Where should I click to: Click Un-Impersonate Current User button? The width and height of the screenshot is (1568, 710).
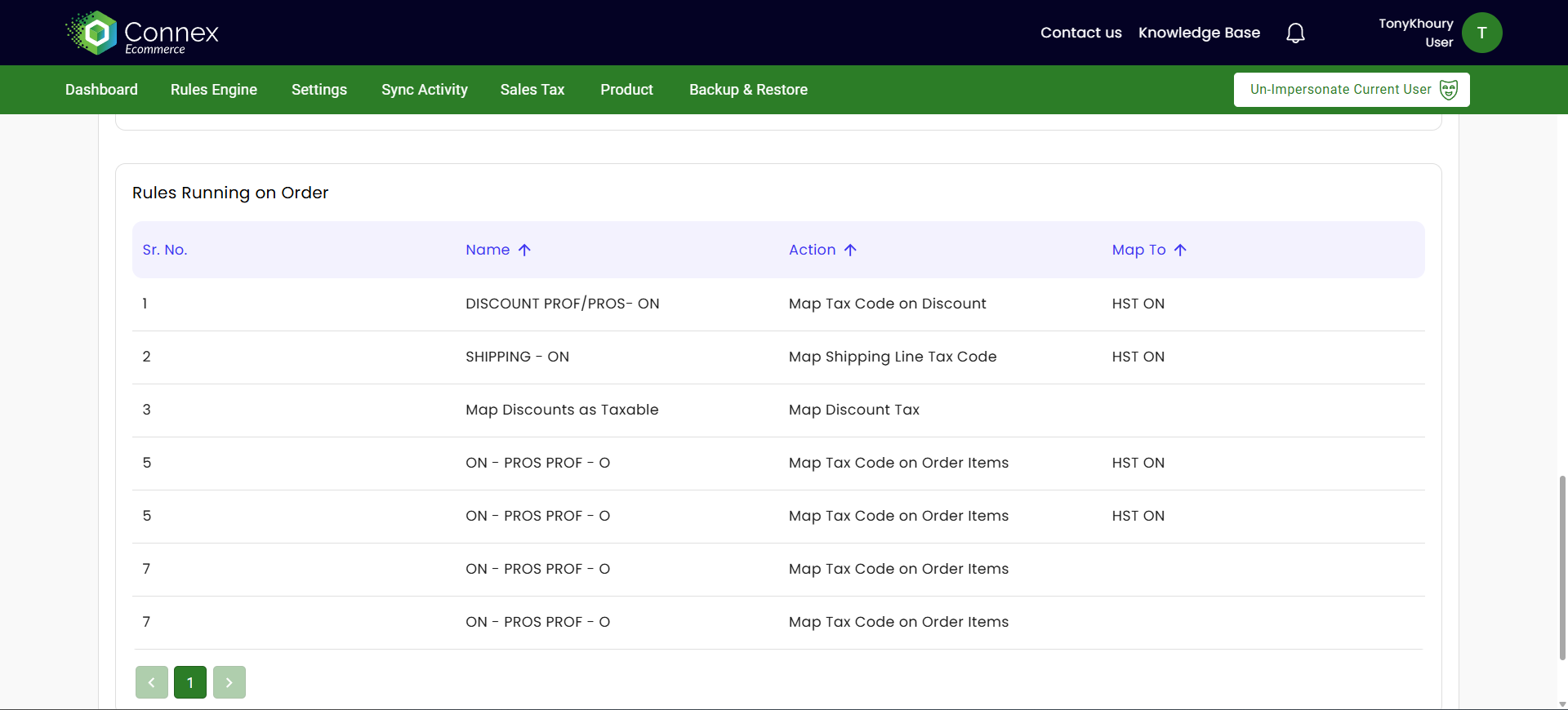(1352, 90)
